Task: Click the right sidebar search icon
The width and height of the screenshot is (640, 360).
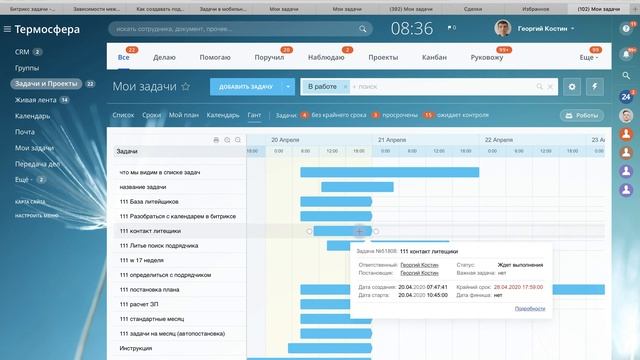Action: pos(626,76)
